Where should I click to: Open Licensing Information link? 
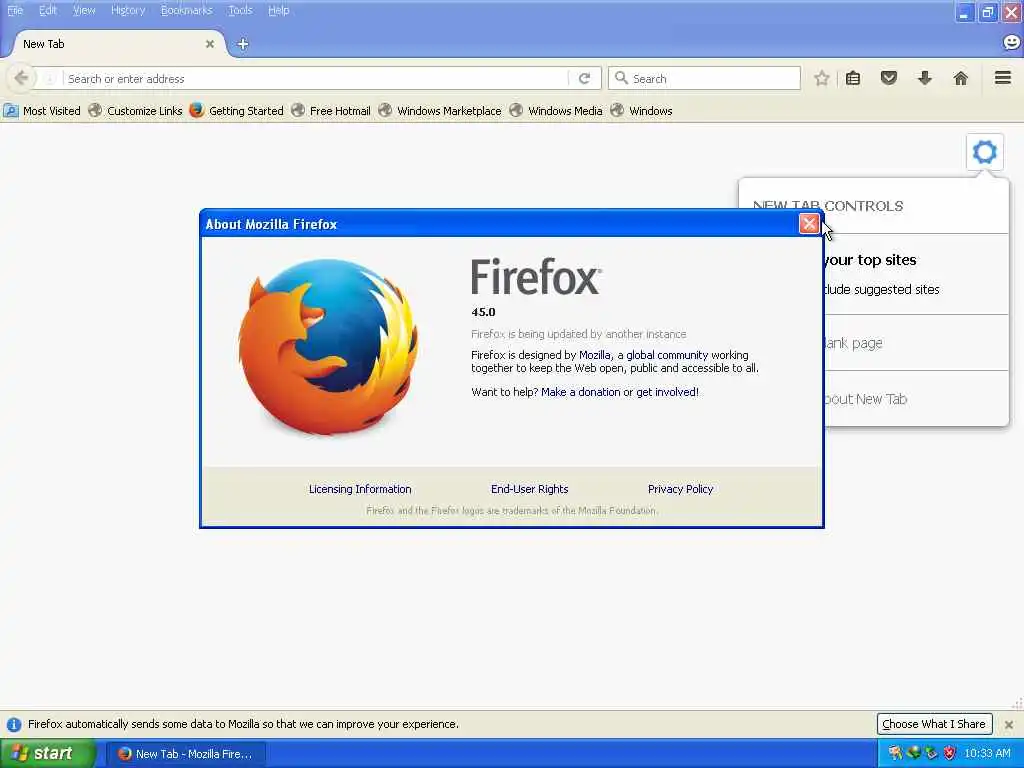[360, 489]
